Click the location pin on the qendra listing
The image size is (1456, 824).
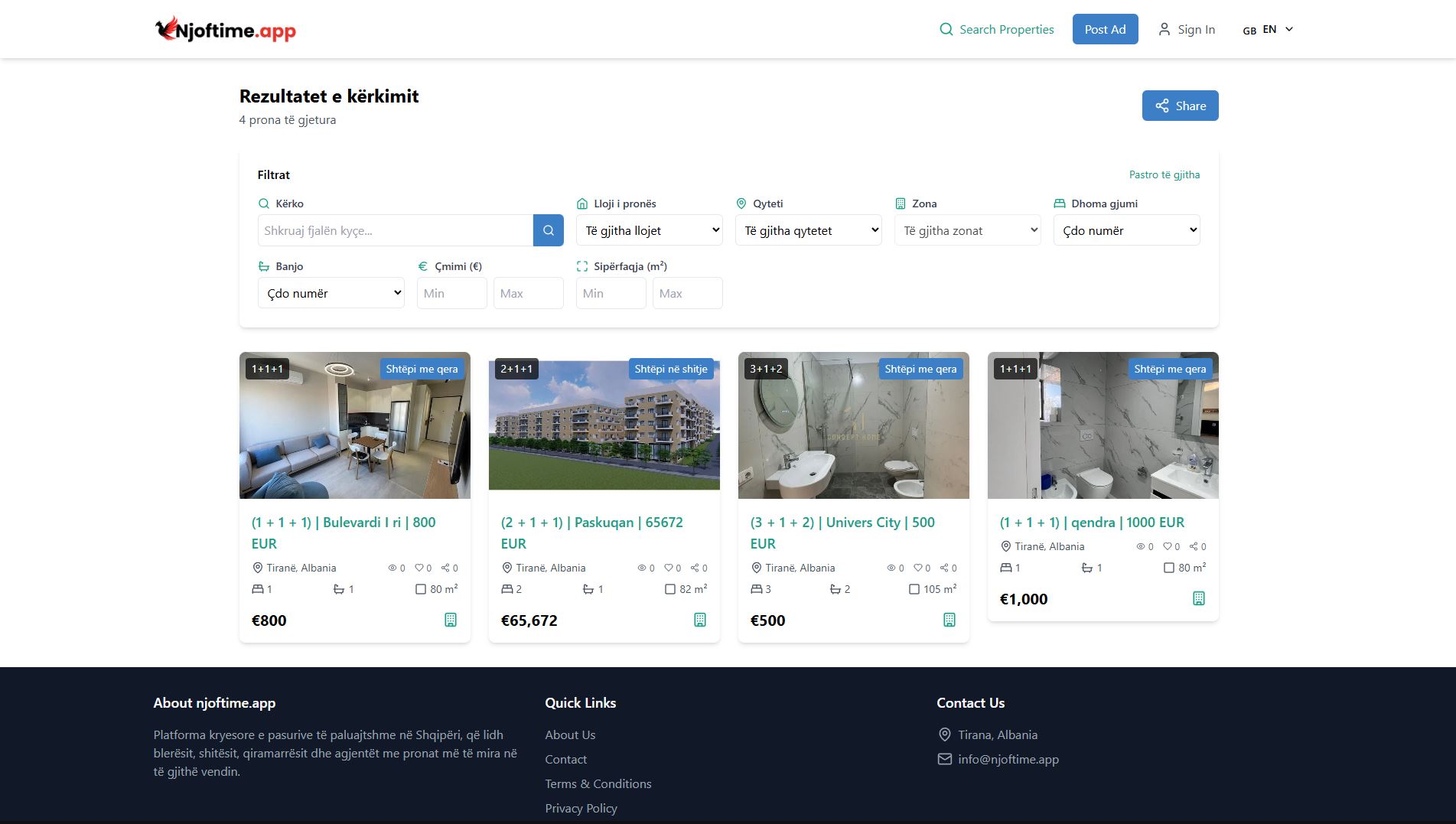tap(1005, 546)
